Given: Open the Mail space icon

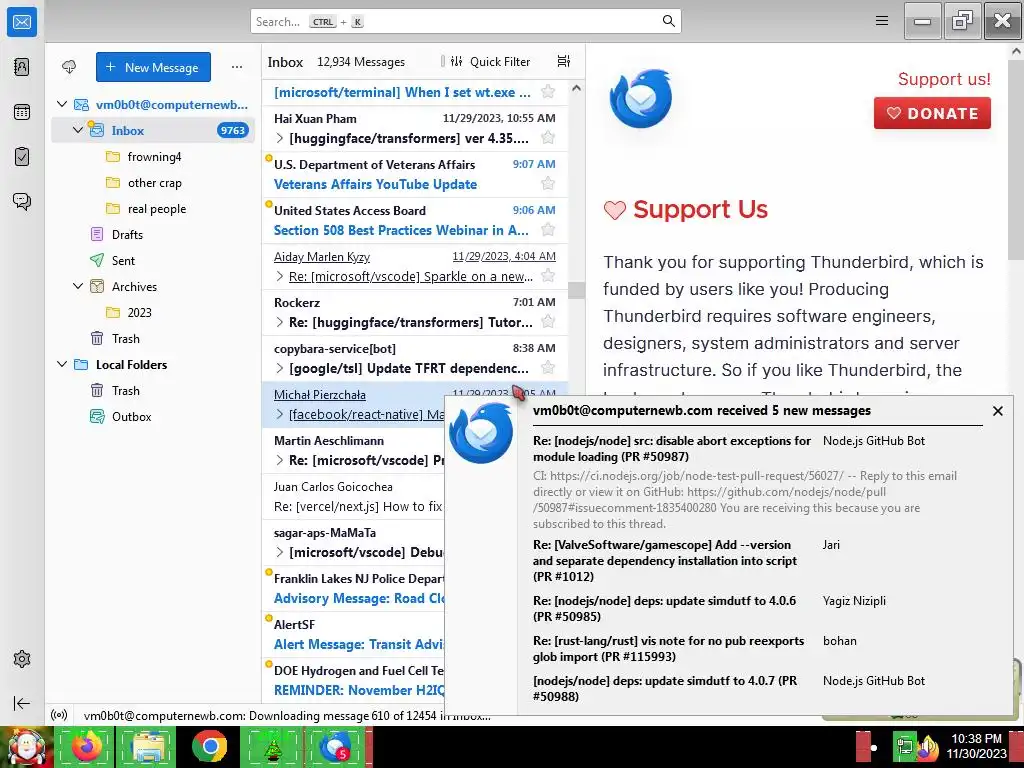Looking at the screenshot, I should click(x=22, y=22).
